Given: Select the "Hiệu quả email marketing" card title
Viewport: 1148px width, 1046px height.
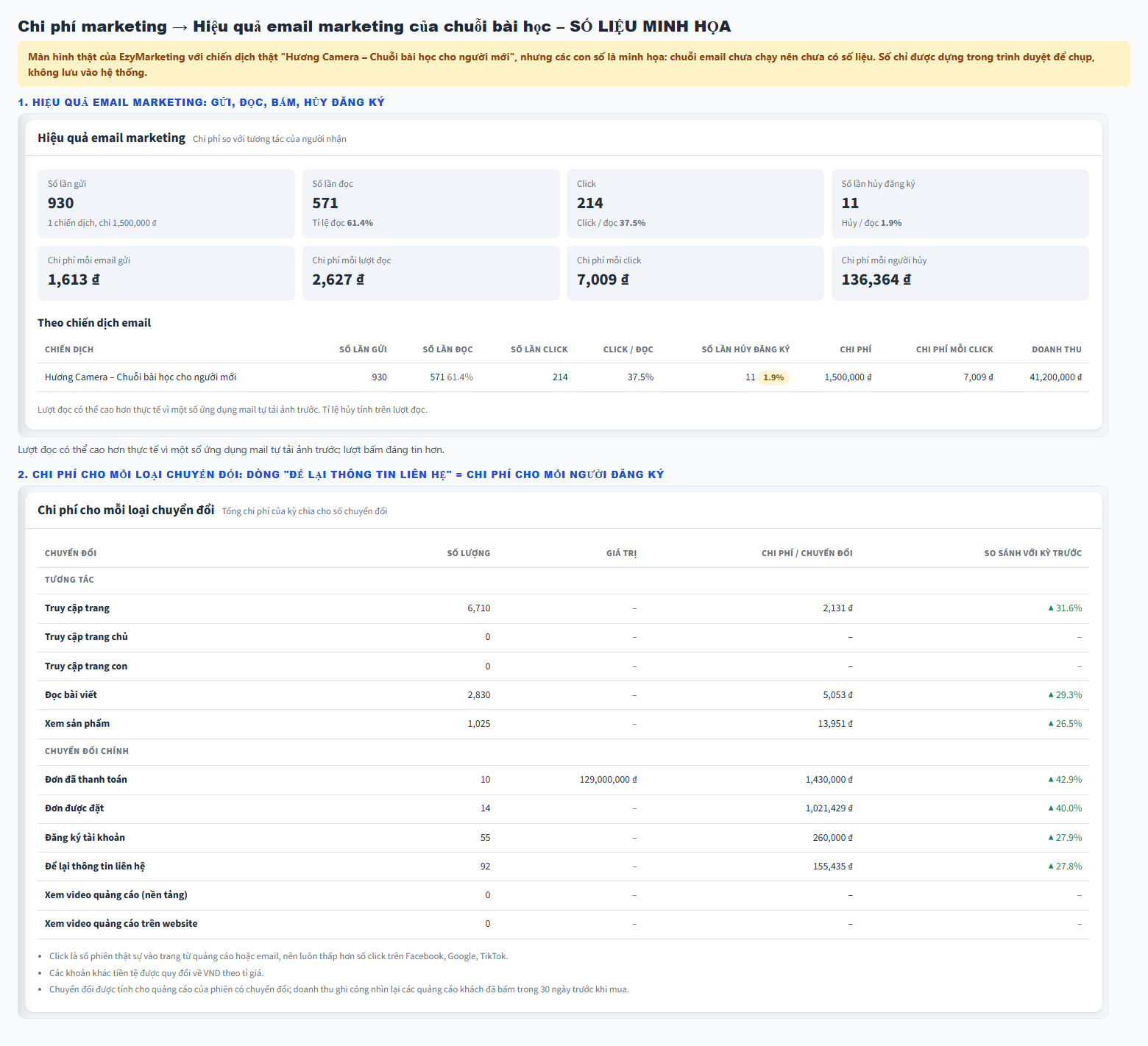Looking at the screenshot, I should [x=112, y=138].
